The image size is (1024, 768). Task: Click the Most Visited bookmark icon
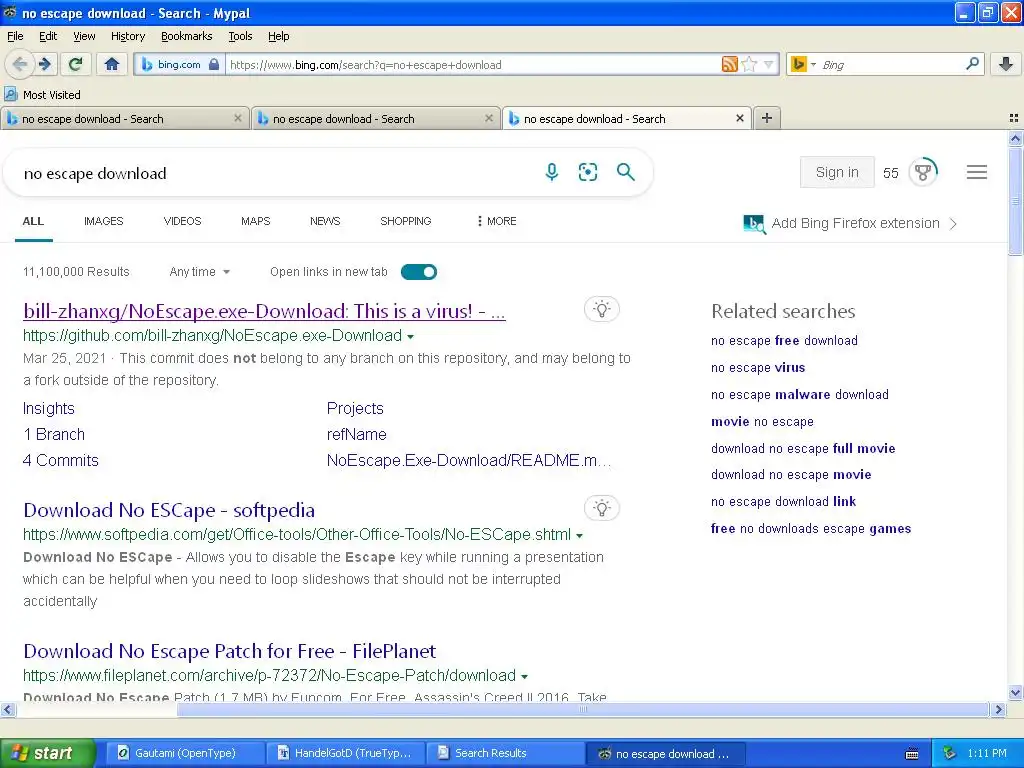point(10,95)
